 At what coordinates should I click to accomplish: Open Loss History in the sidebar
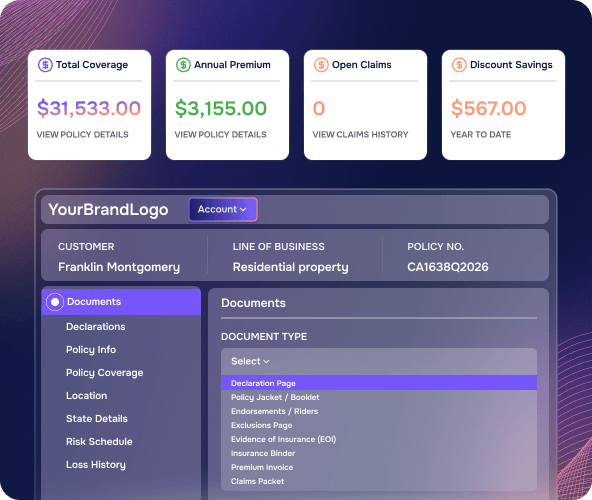point(96,465)
